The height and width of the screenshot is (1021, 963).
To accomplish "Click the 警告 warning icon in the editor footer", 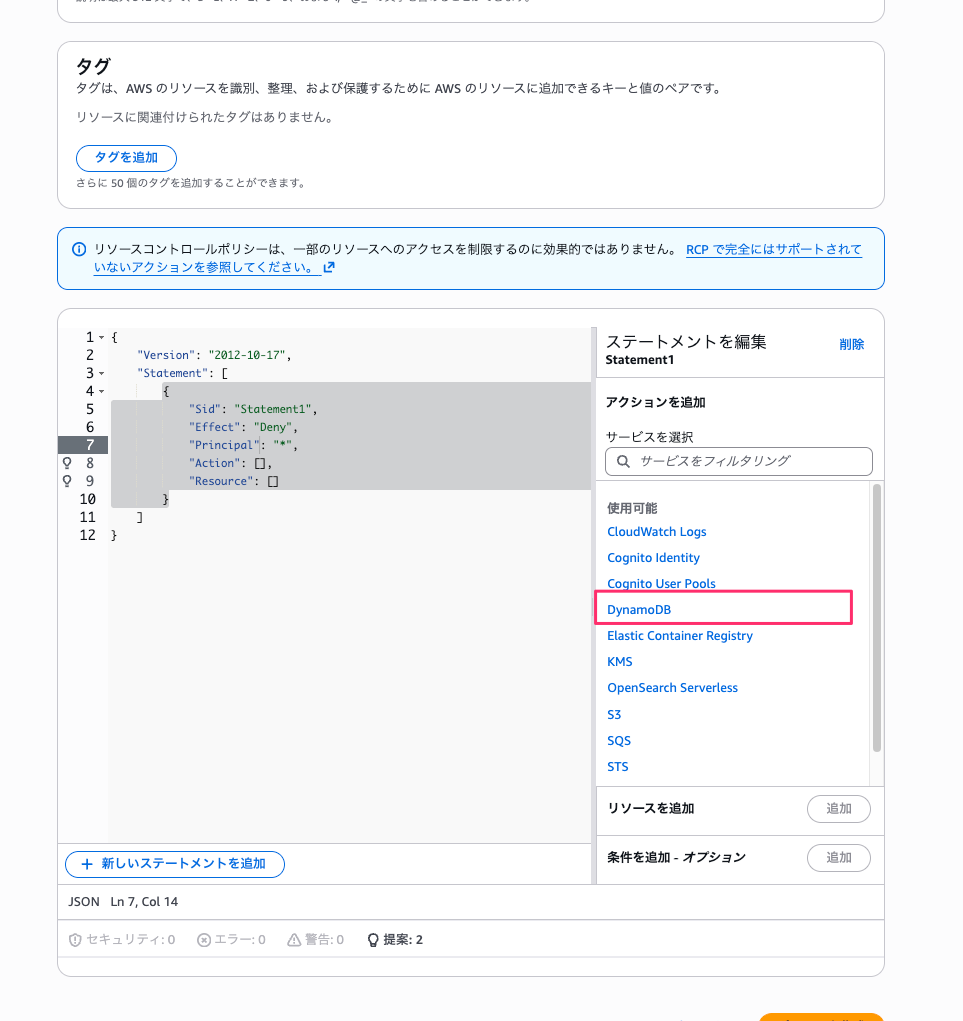I will (x=293, y=939).
